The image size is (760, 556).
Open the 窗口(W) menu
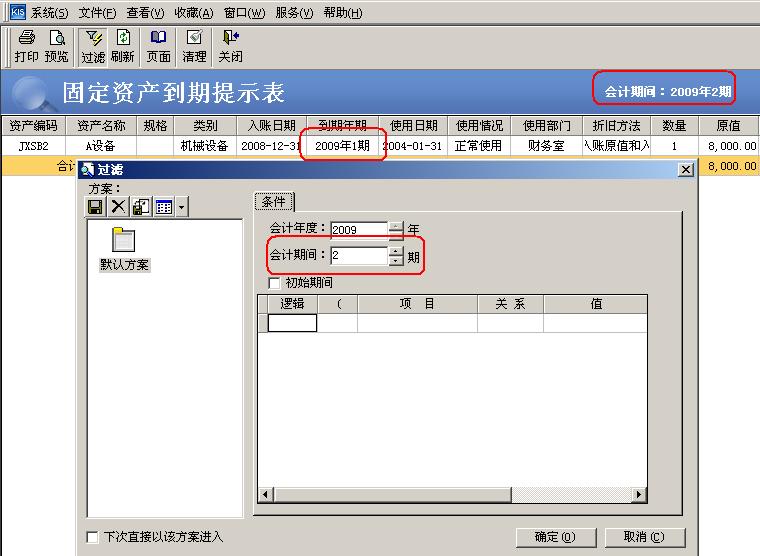coord(244,13)
